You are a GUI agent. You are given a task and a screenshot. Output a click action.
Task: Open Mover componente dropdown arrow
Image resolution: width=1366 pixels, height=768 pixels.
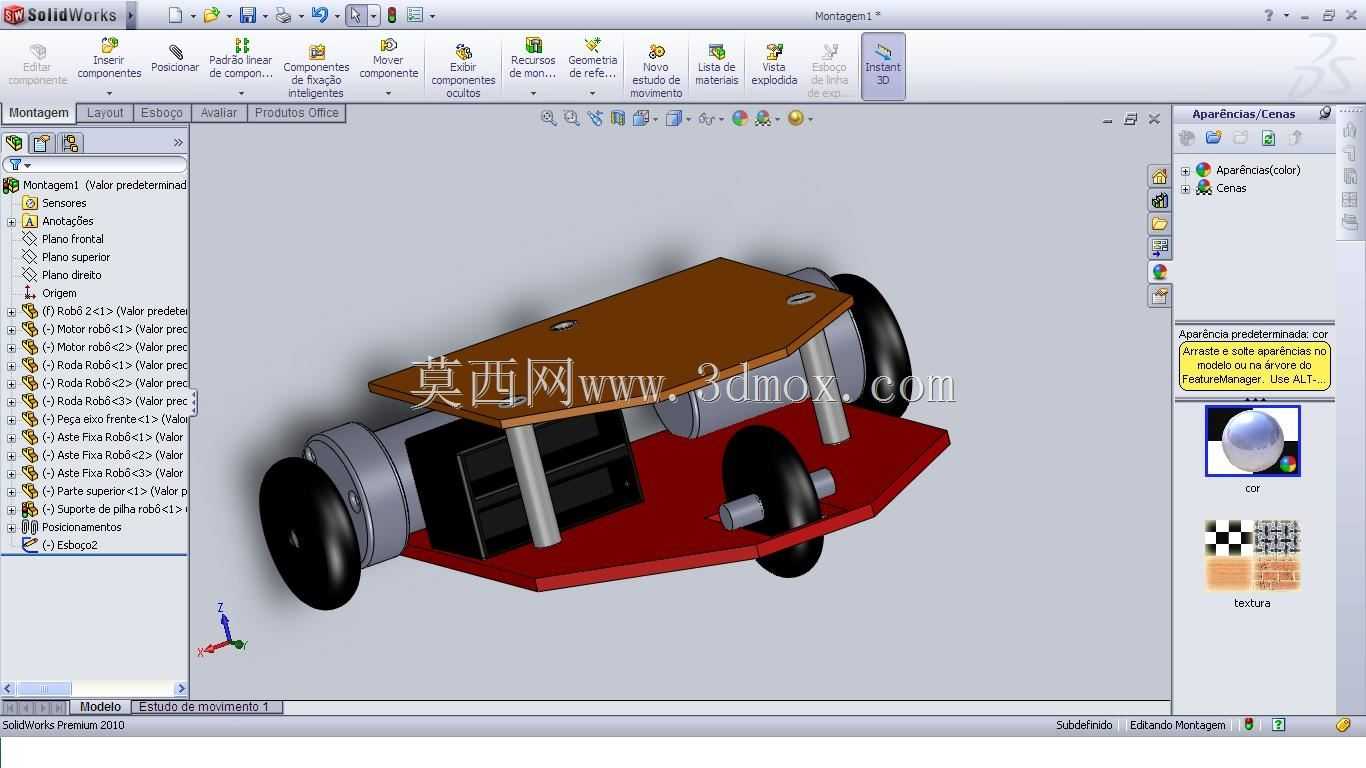point(388,93)
